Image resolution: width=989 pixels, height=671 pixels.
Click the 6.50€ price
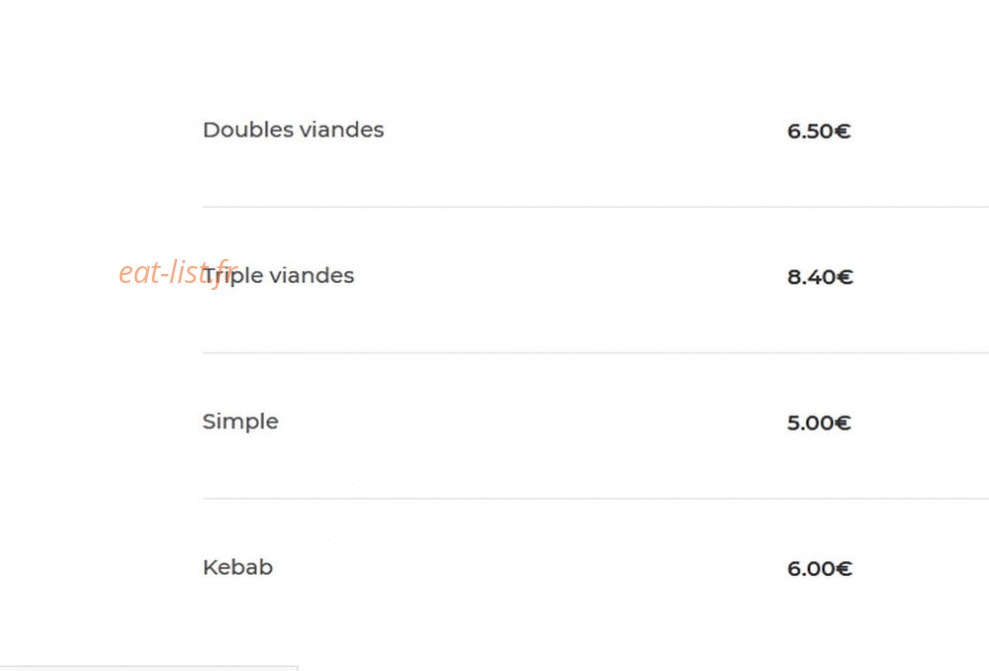click(x=819, y=131)
